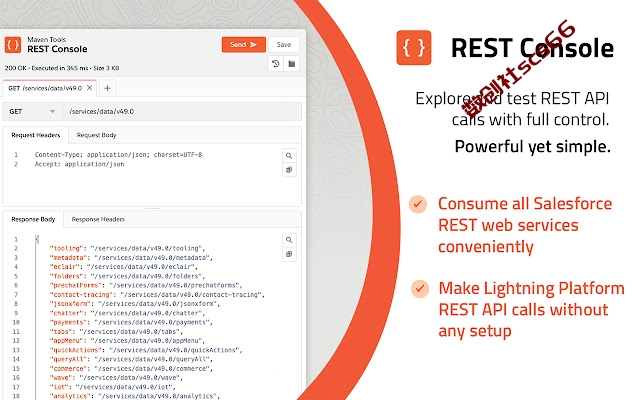The image size is (640, 400).
Task: Click the Accept: application/json header line
Action: click(80, 164)
